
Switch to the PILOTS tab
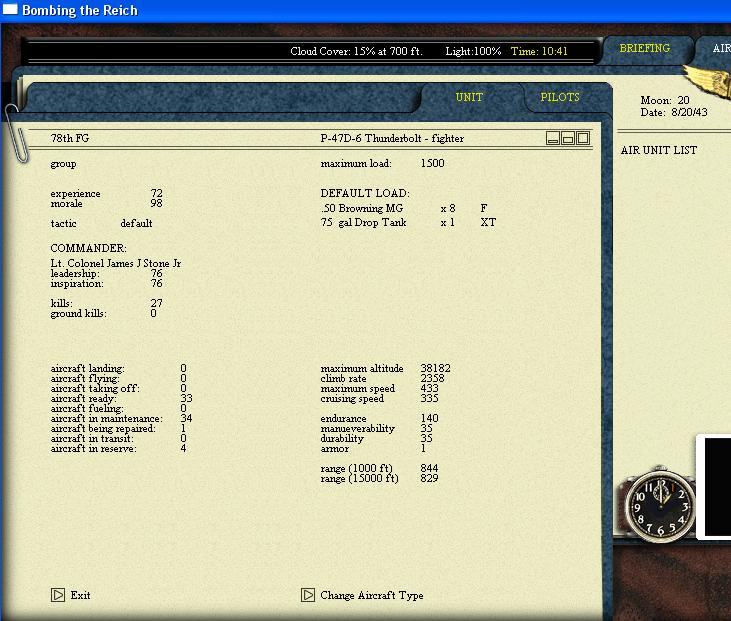(559, 97)
